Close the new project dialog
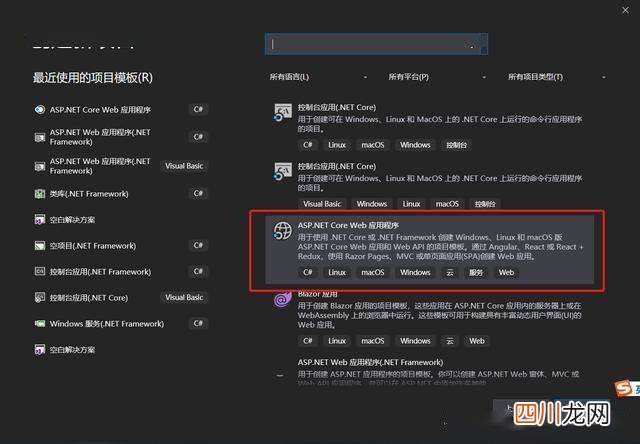Image resolution: width=640 pixels, height=444 pixels. click(x=625, y=11)
